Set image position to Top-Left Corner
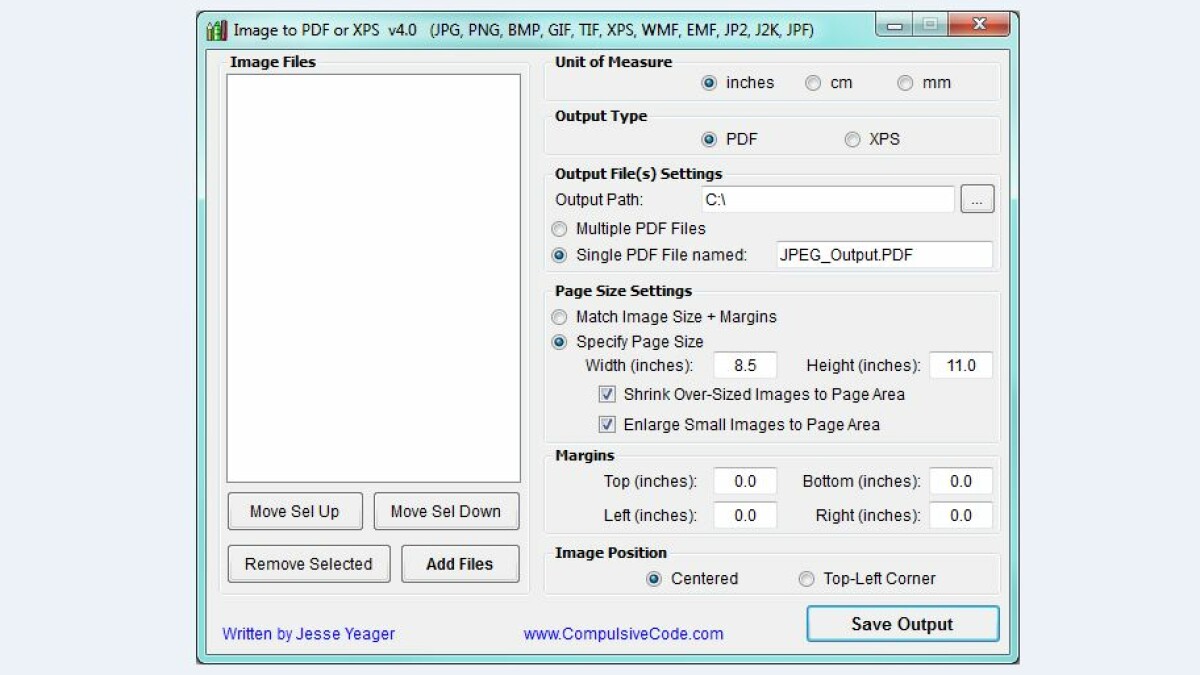Viewport: 1200px width, 675px height. 806,579
